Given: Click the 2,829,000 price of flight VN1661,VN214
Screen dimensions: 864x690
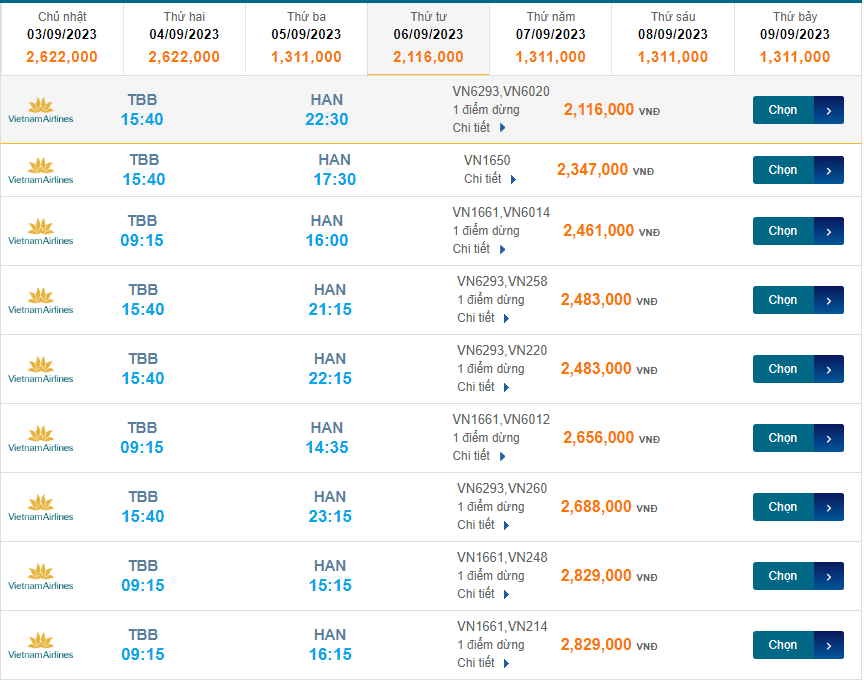Looking at the screenshot, I should tap(596, 645).
